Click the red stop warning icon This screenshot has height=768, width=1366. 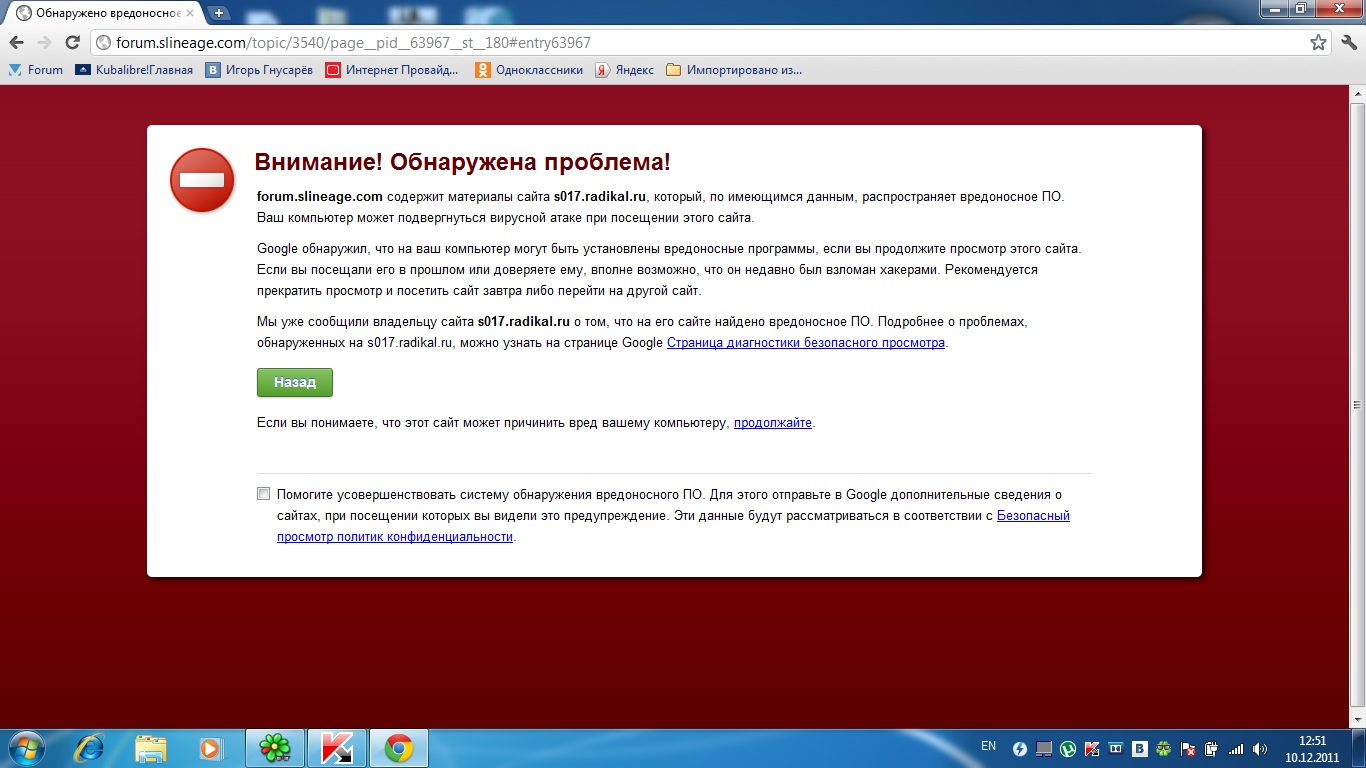pos(202,180)
